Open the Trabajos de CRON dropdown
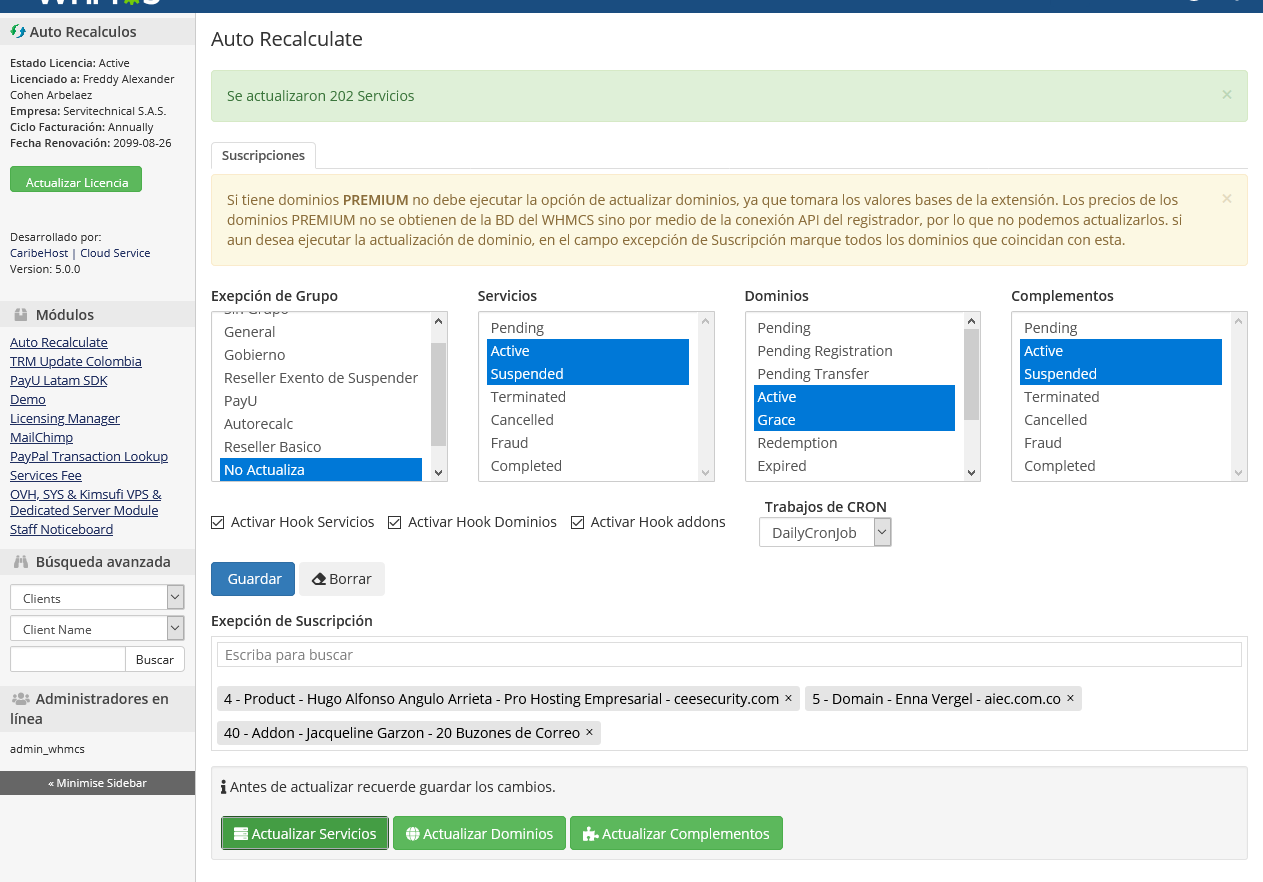 (x=825, y=533)
